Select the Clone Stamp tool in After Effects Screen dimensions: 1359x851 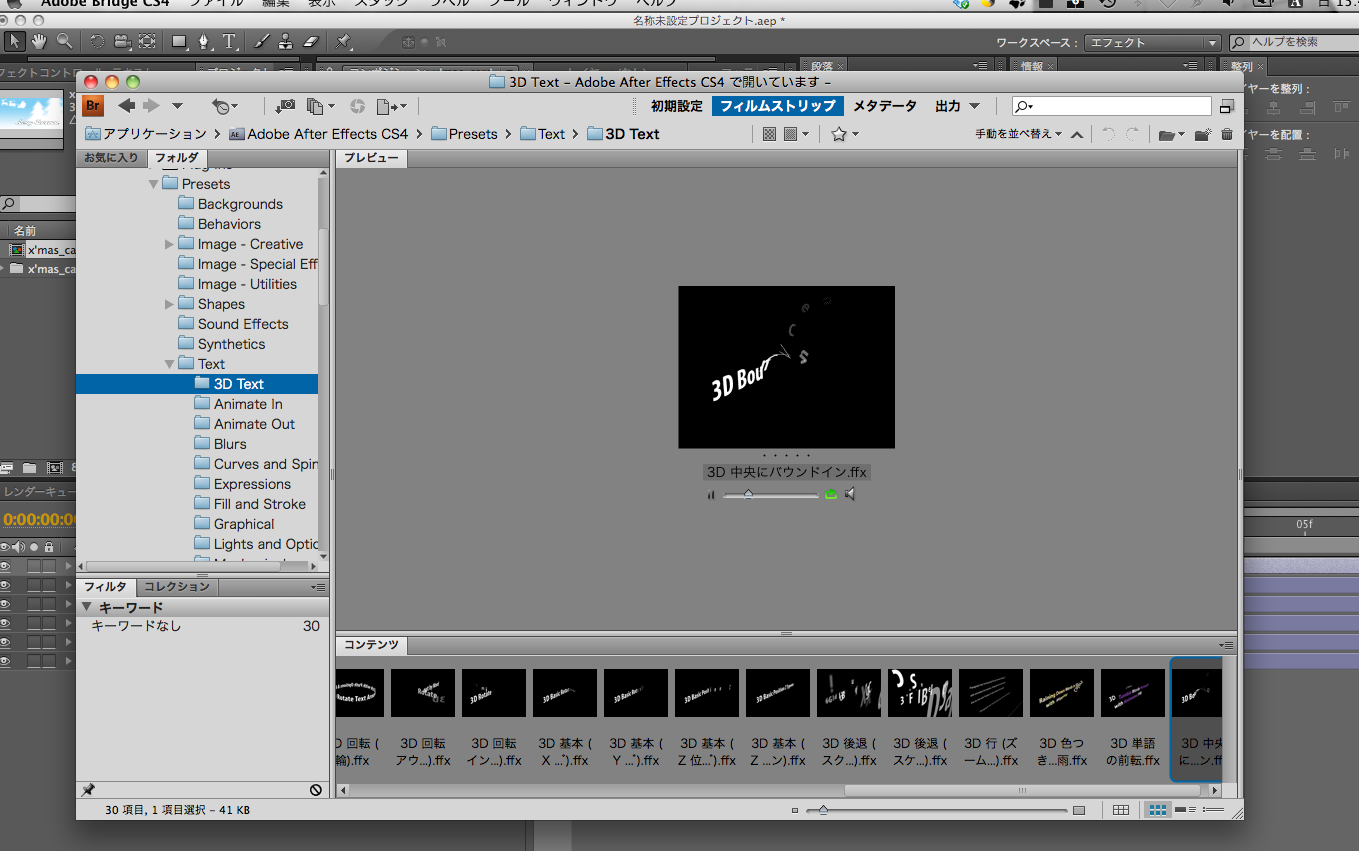(x=285, y=41)
